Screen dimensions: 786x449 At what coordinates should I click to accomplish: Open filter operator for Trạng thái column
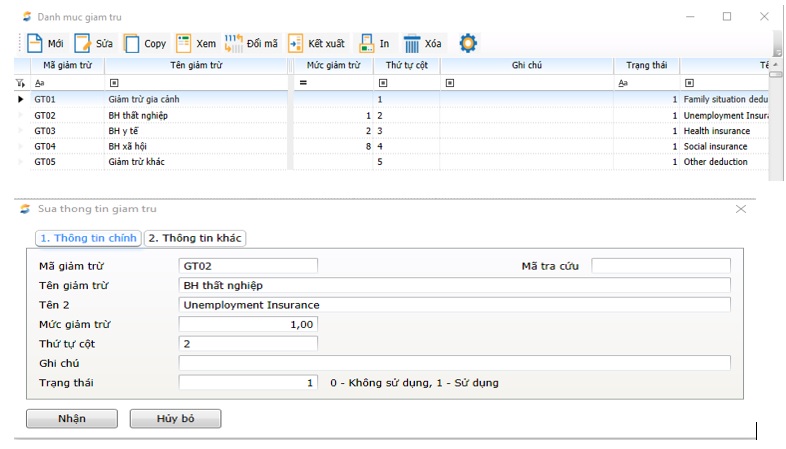[x=623, y=83]
